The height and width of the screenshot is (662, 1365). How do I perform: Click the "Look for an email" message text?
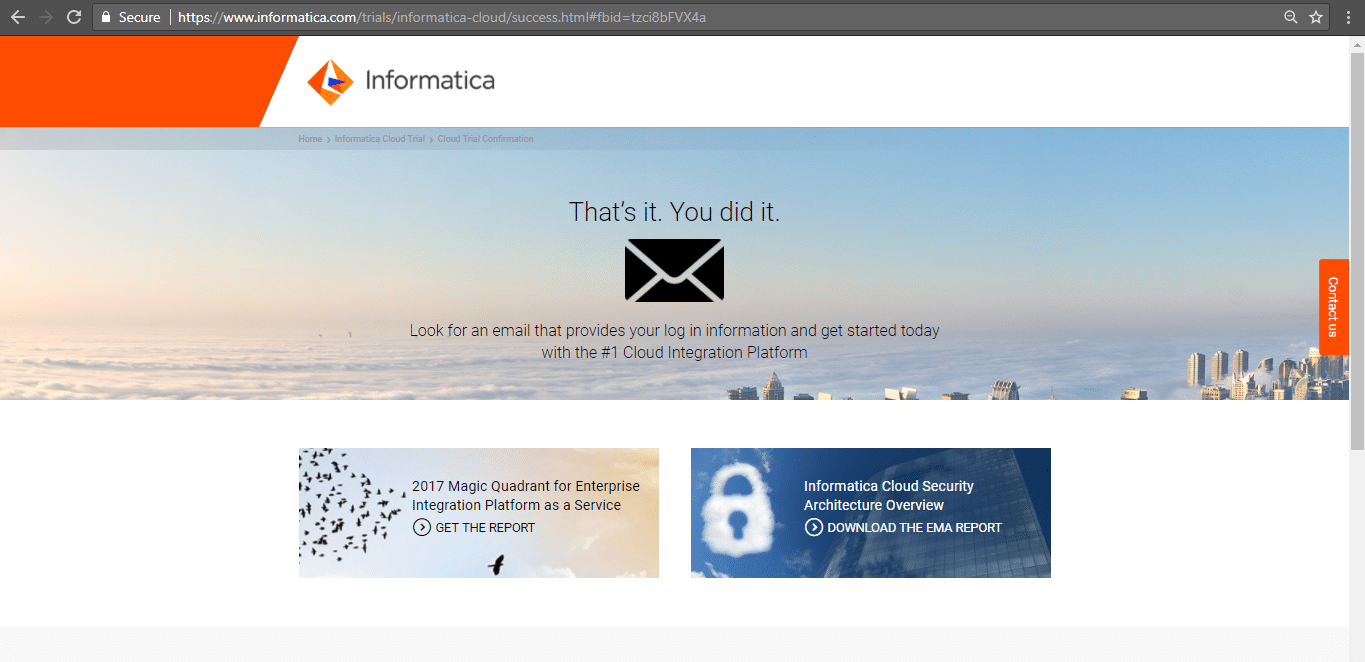pos(674,341)
